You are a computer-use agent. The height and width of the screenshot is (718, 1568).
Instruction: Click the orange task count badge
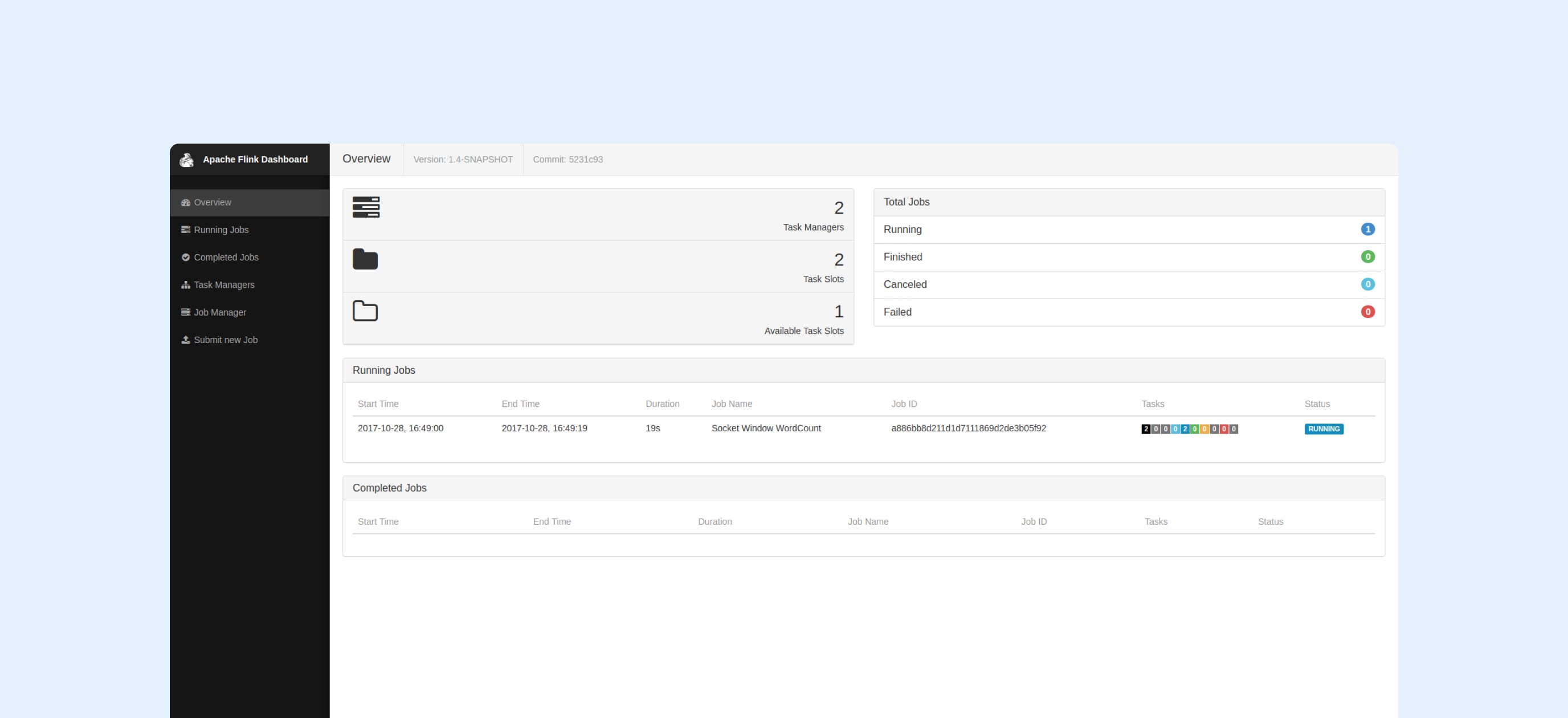[1204, 429]
